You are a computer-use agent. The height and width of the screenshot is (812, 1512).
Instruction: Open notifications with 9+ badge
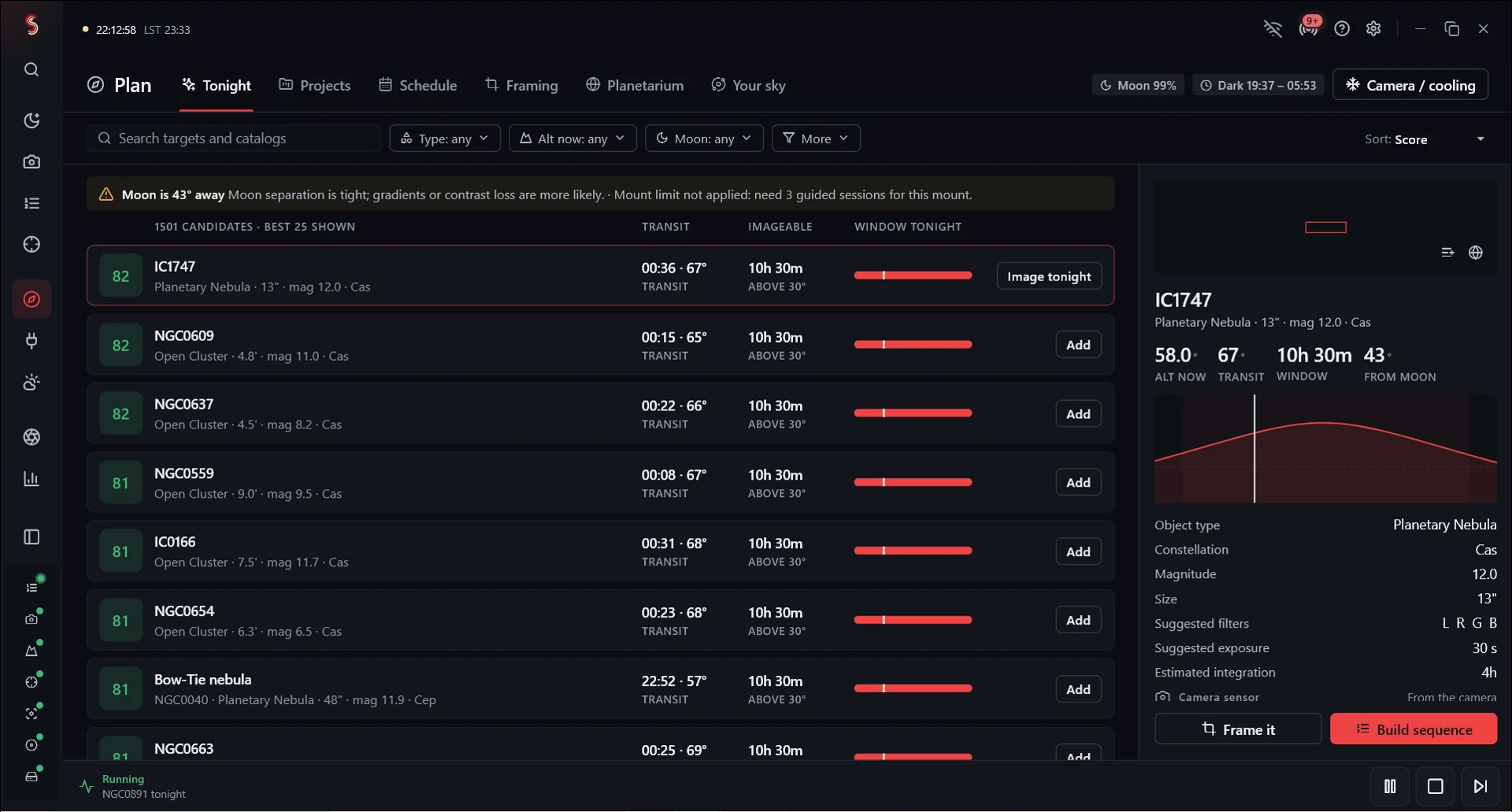pyautogui.click(x=1309, y=28)
